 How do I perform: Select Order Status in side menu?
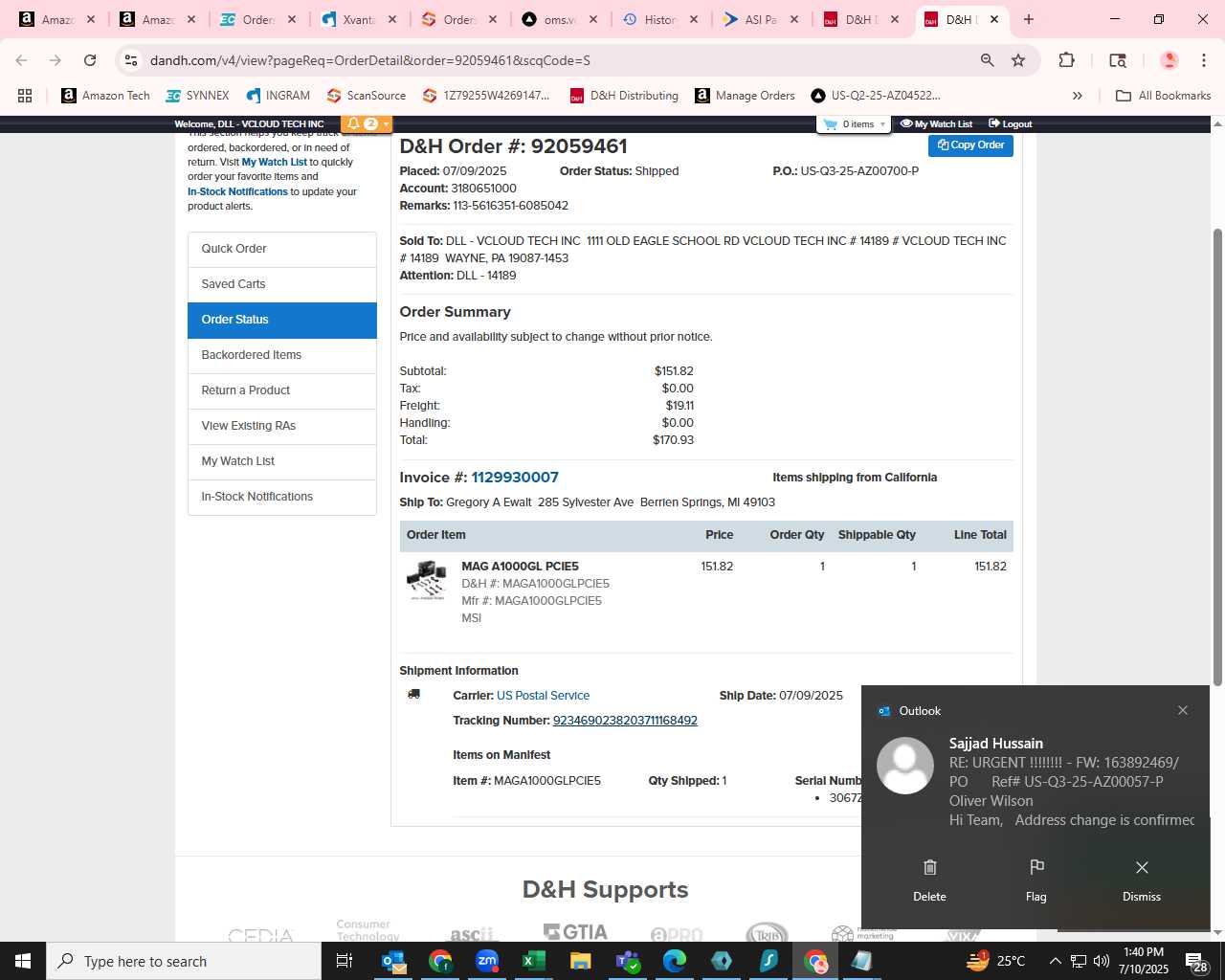pyautogui.click(x=282, y=320)
